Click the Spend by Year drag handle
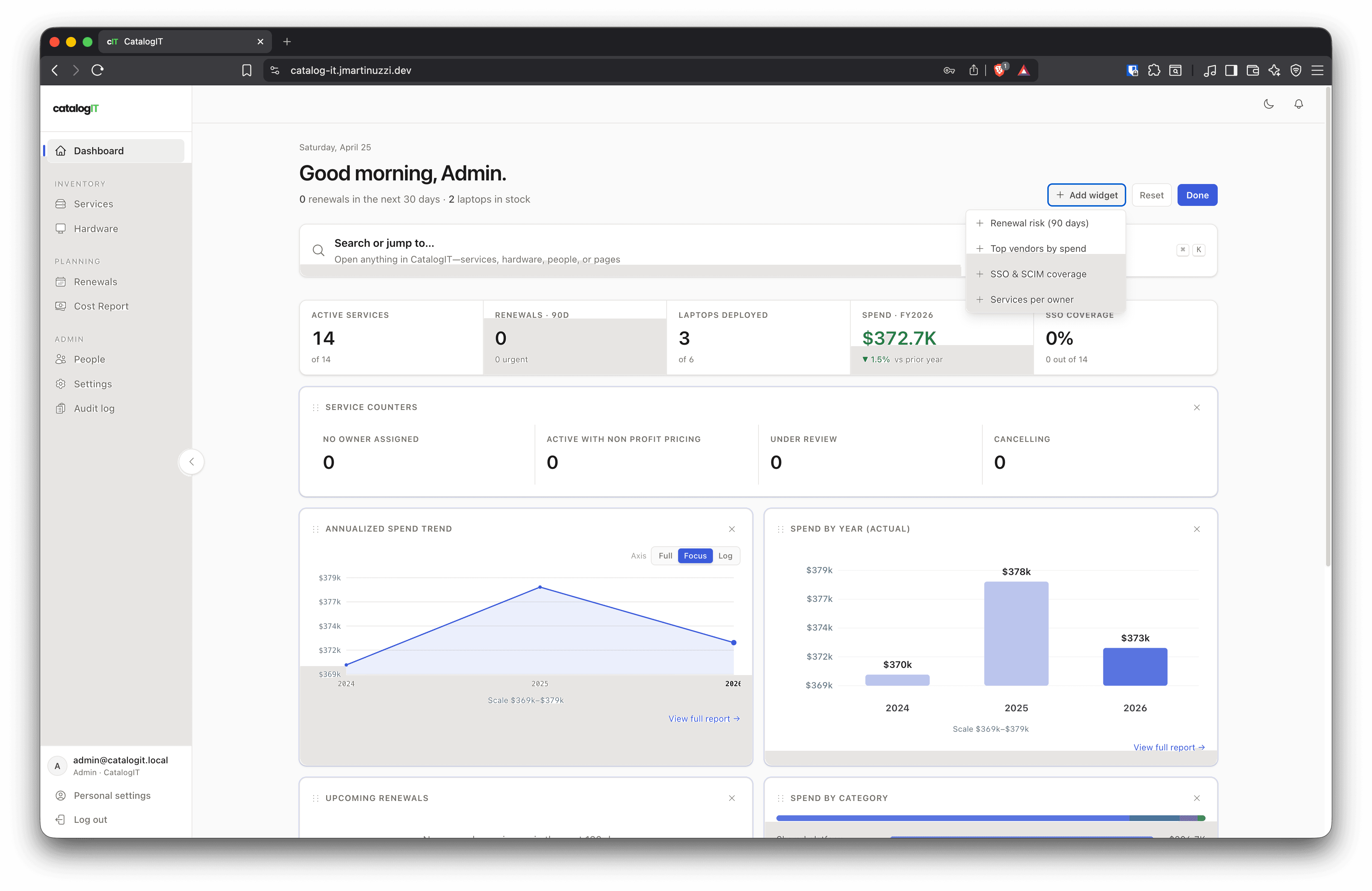This screenshot has width=1372, height=891. click(781, 529)
